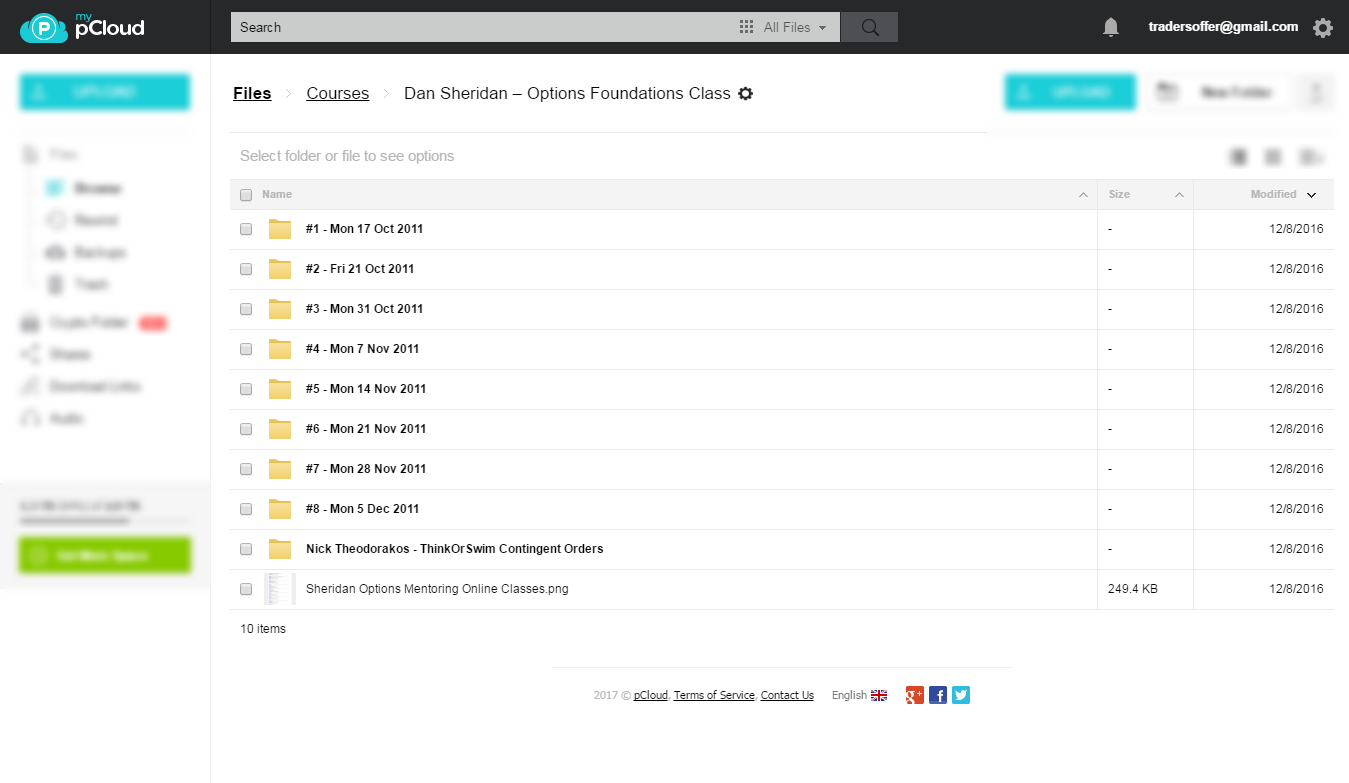1349x783 pixels.
Task: Click folder icon for #1 - Mon 17 Oct 2011
Action: (280, 229)
